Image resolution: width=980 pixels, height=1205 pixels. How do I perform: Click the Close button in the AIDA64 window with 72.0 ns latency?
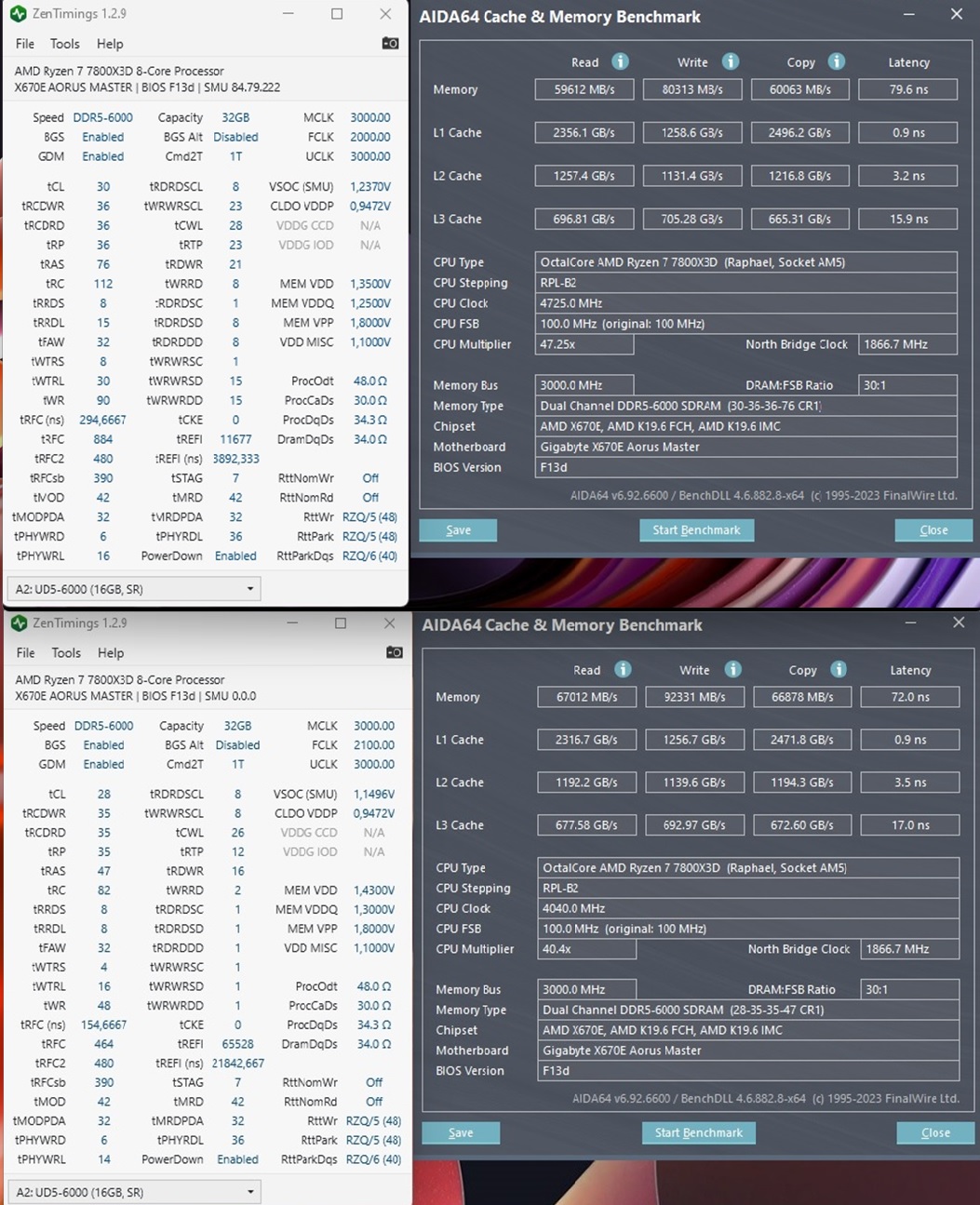point(935,1132)
